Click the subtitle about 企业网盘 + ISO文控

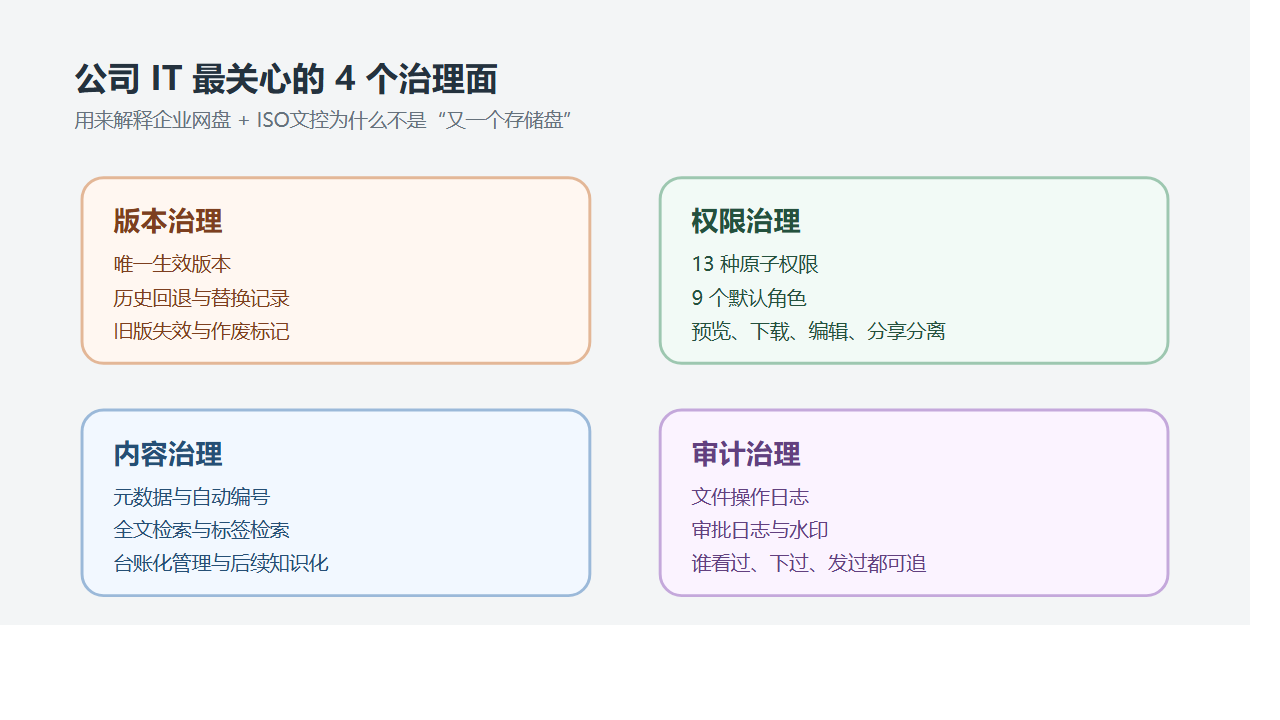(323, 121)
